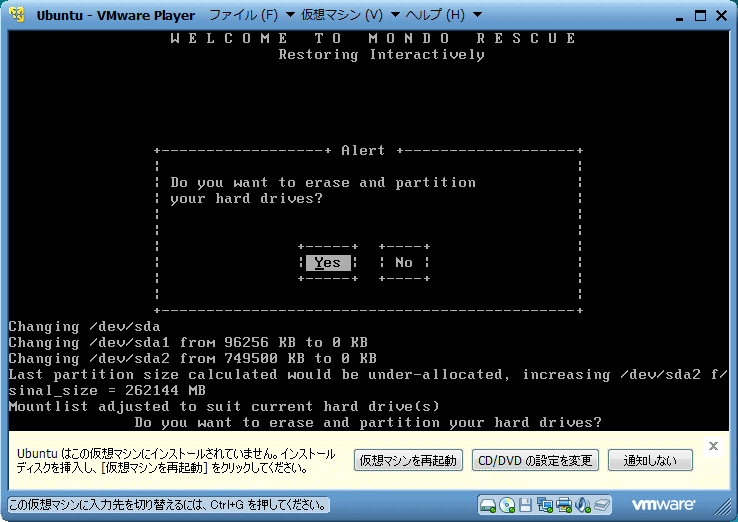Image resolution: width=738 pixels, height=522 pixels.
Task: Click 通知しない to stop notifications
Action: pyautogui.click(x=650, y=461)
